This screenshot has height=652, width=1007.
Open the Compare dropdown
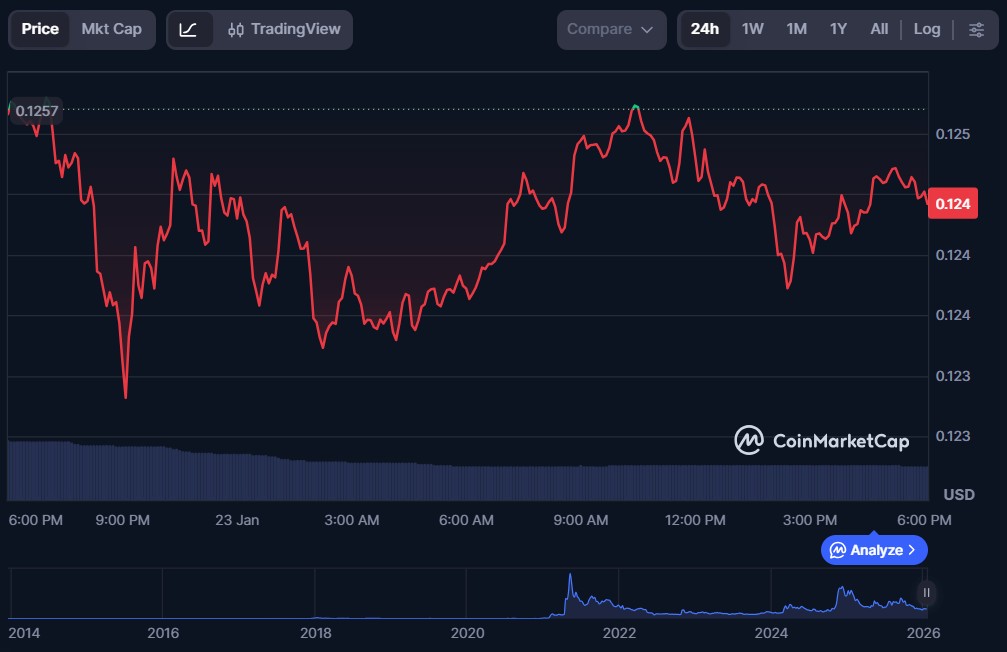tap(611, 29)
